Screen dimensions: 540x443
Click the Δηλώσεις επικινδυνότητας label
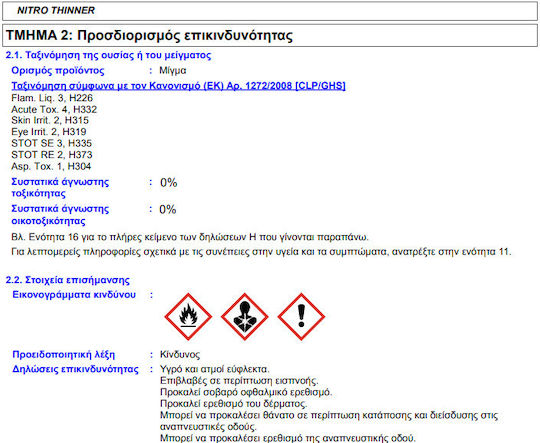point(75,369)
